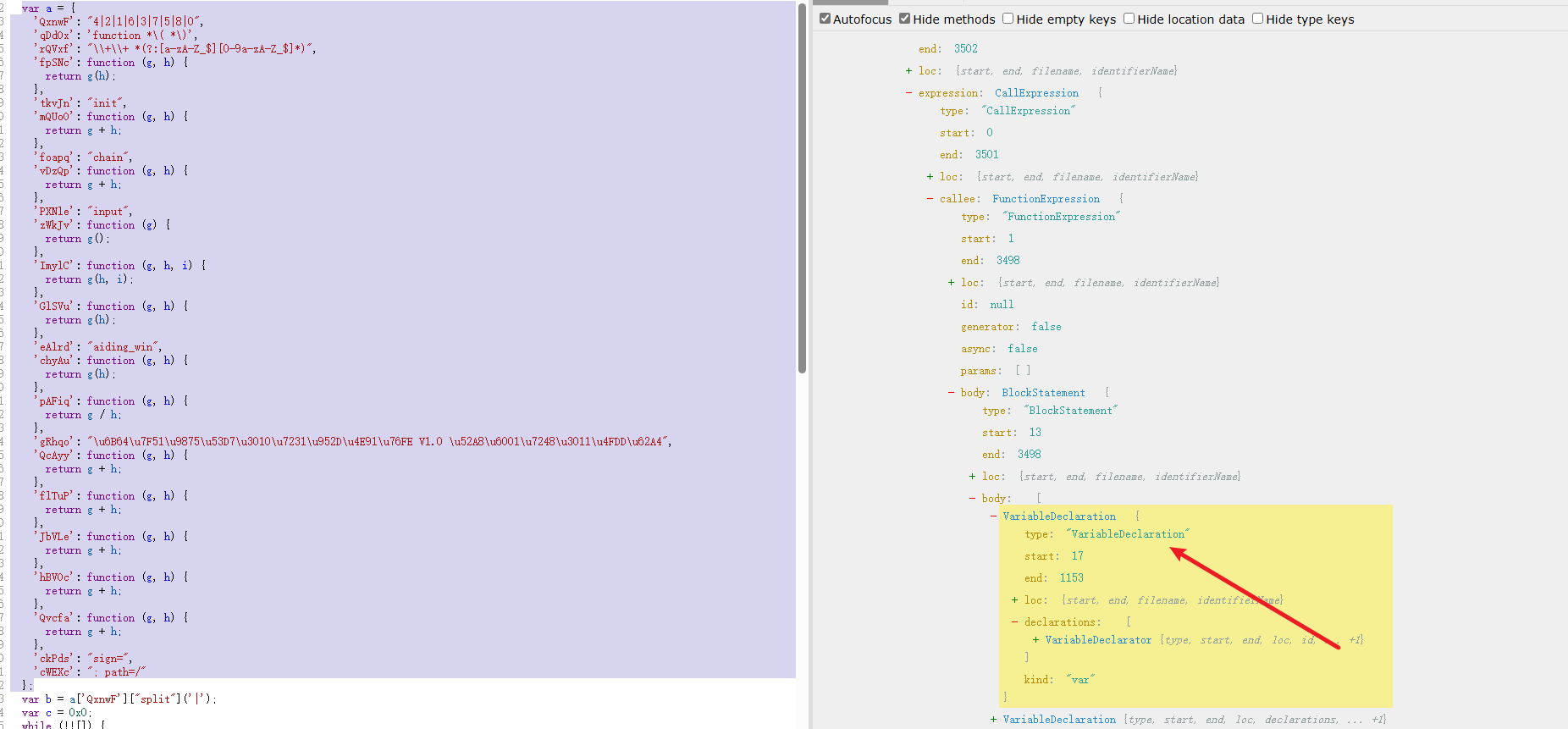1568x729 pixels.
Task: Click the highlighted VariableDeclaration link
Action: click(x=1059, y=516)
